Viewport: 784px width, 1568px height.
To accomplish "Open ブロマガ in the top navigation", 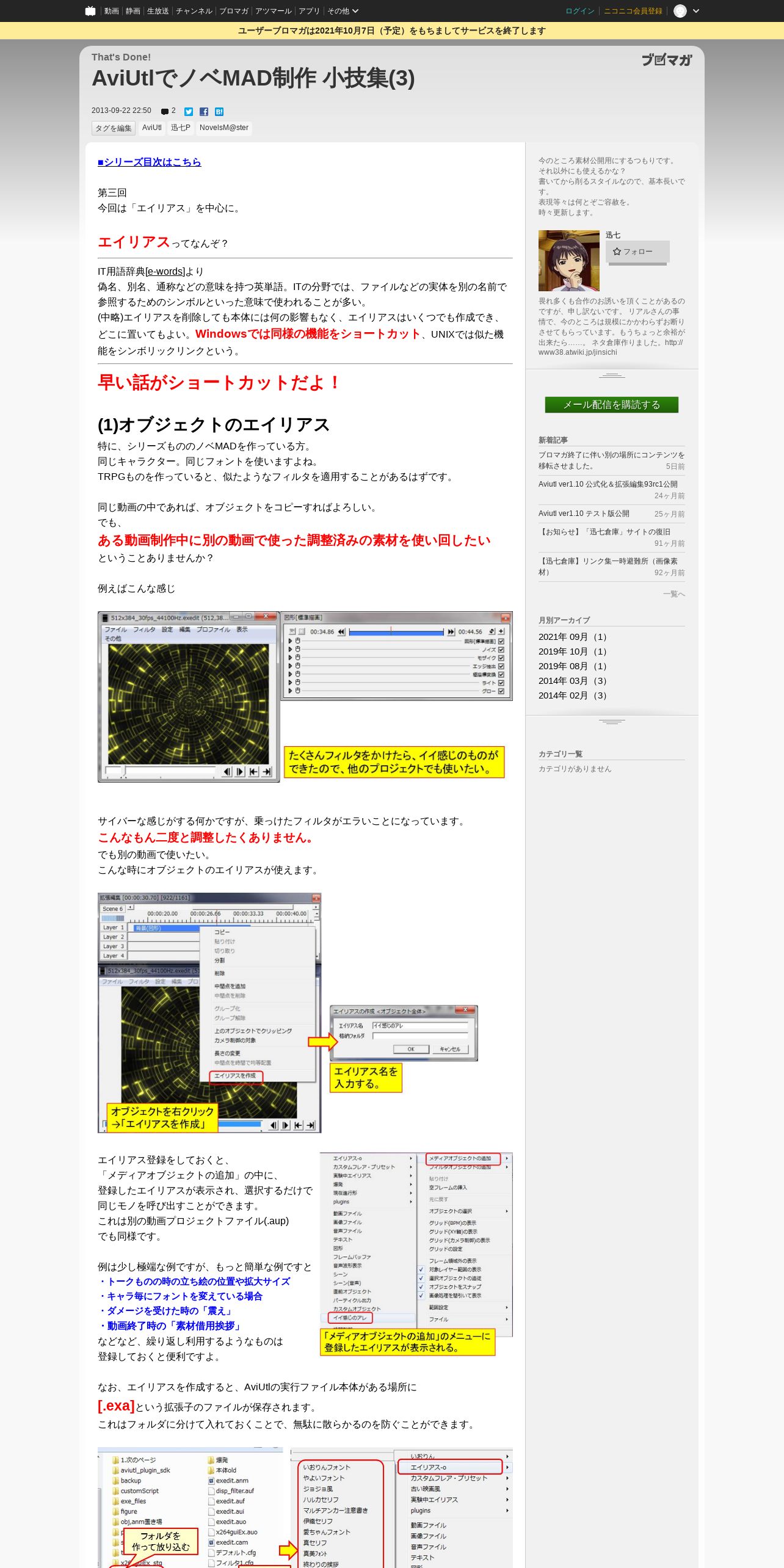I will pos(234,11).
